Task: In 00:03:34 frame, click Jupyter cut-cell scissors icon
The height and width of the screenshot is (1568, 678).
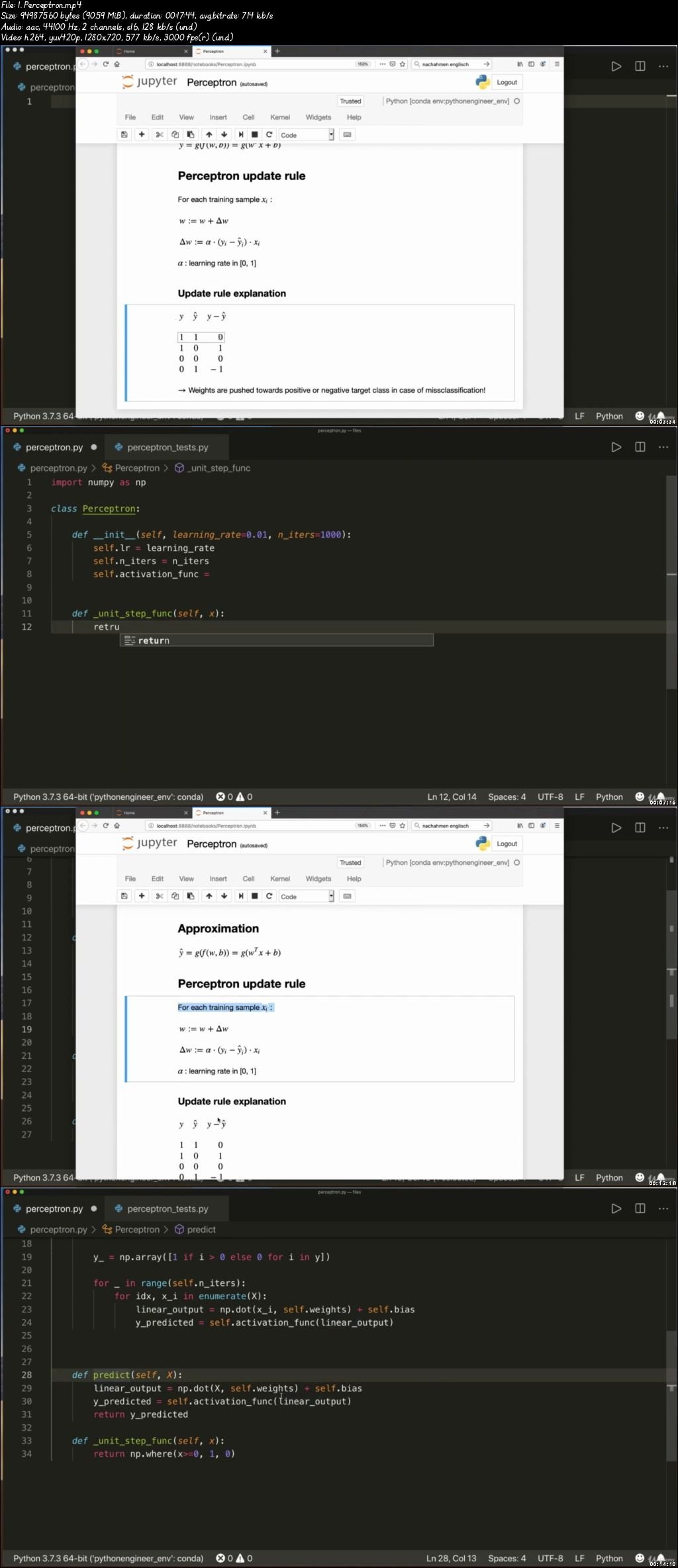Action: tap(160, 134)
